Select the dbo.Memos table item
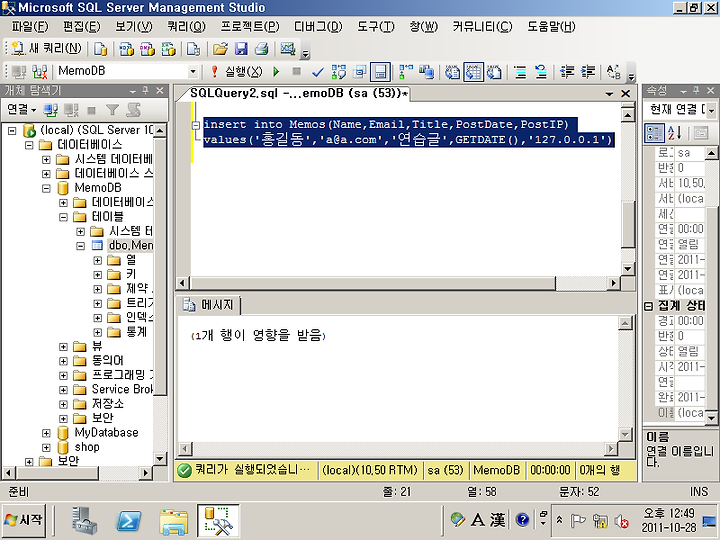Viewport: 720px width, 540px height. pos(130,245)
